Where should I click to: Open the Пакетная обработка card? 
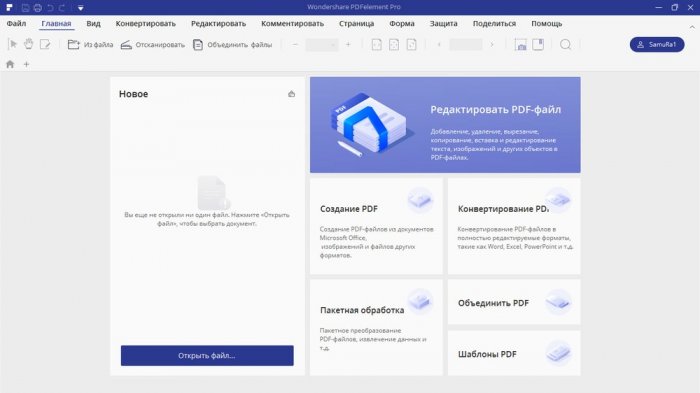point(376,327)
